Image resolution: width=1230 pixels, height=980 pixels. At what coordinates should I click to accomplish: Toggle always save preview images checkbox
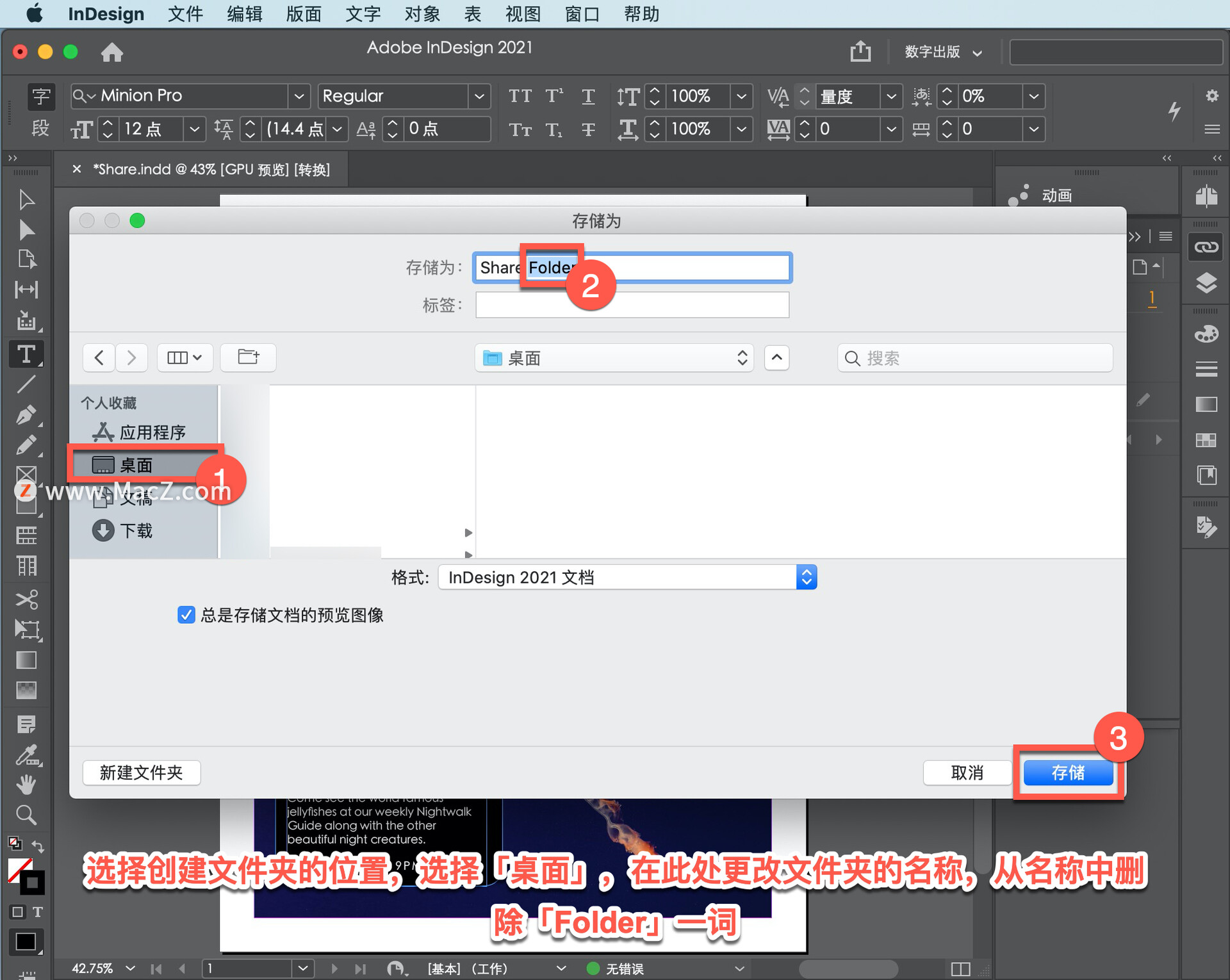tap(186, 615)
